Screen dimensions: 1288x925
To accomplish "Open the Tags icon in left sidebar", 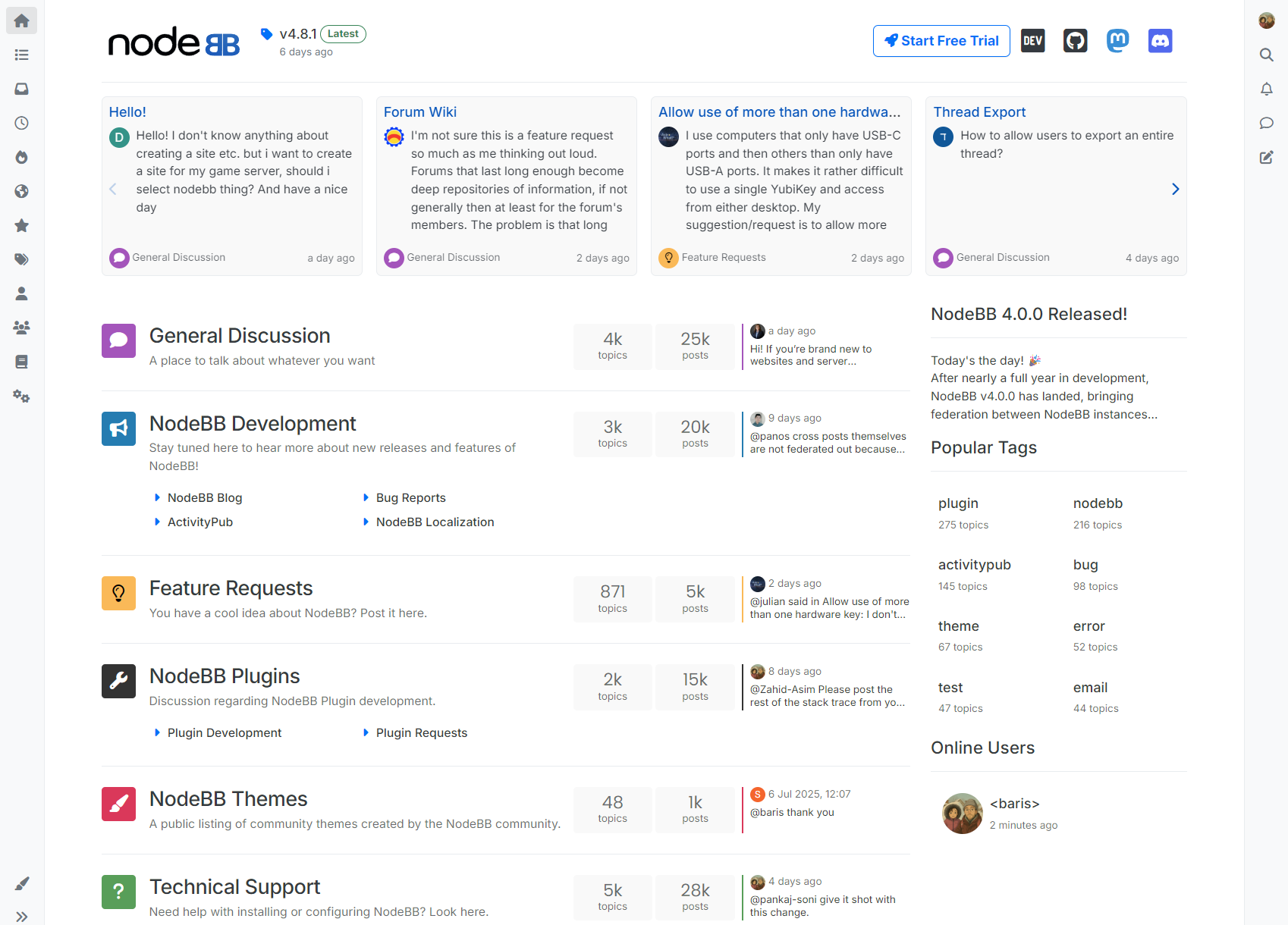I will click(x=21, y=259).
